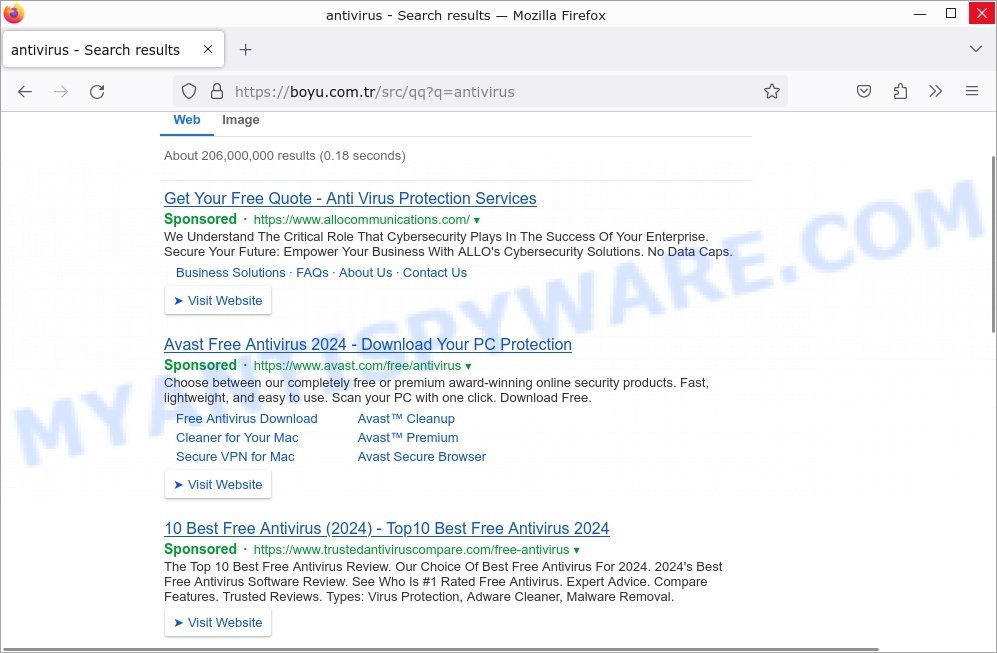The width and height of the screenshot is (997, 653).
Task: Click the About 206,000,000 results text
Action: tap(285, 156)
